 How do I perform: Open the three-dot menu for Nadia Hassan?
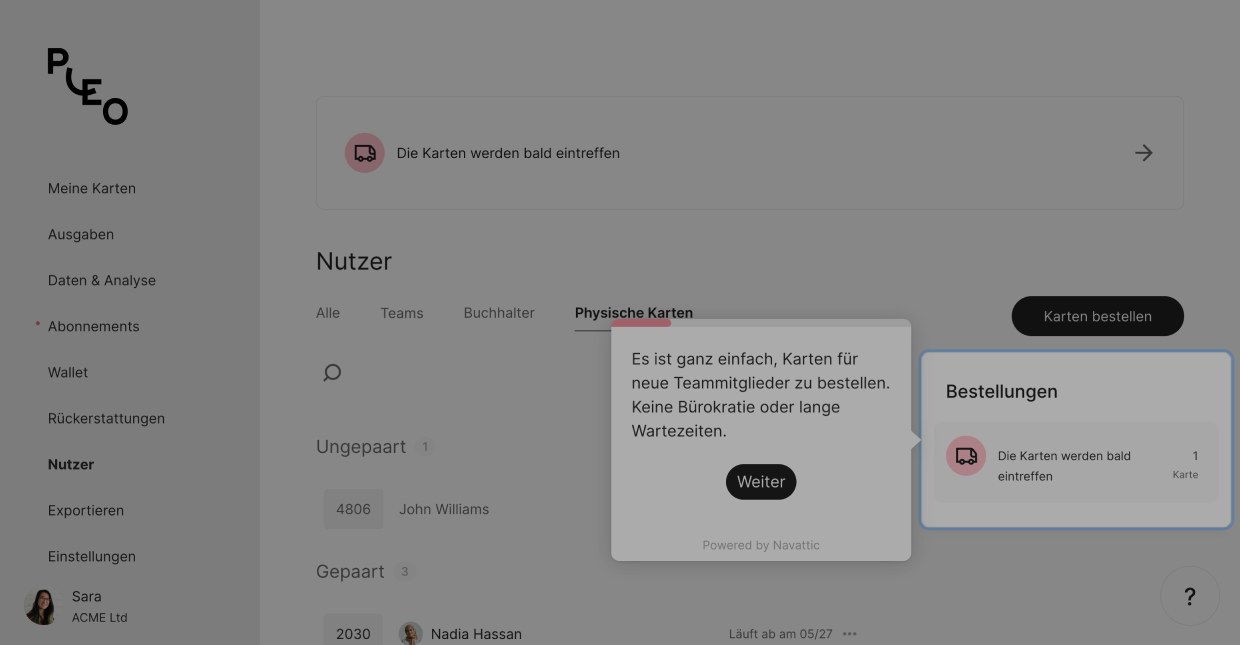click(x=850, y=634)
